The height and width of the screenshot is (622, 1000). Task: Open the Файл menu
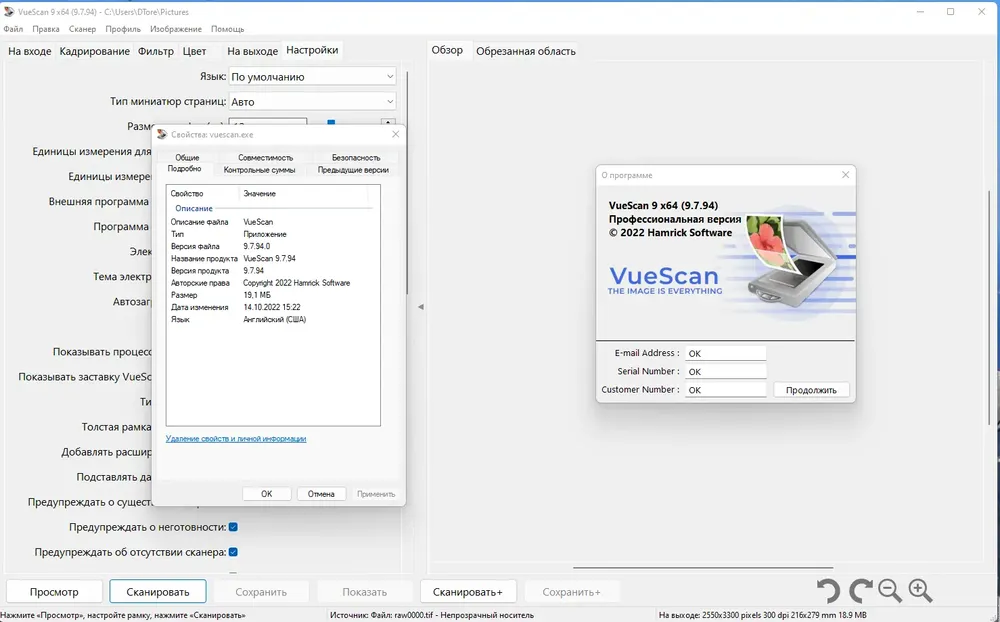pos(13,29)
